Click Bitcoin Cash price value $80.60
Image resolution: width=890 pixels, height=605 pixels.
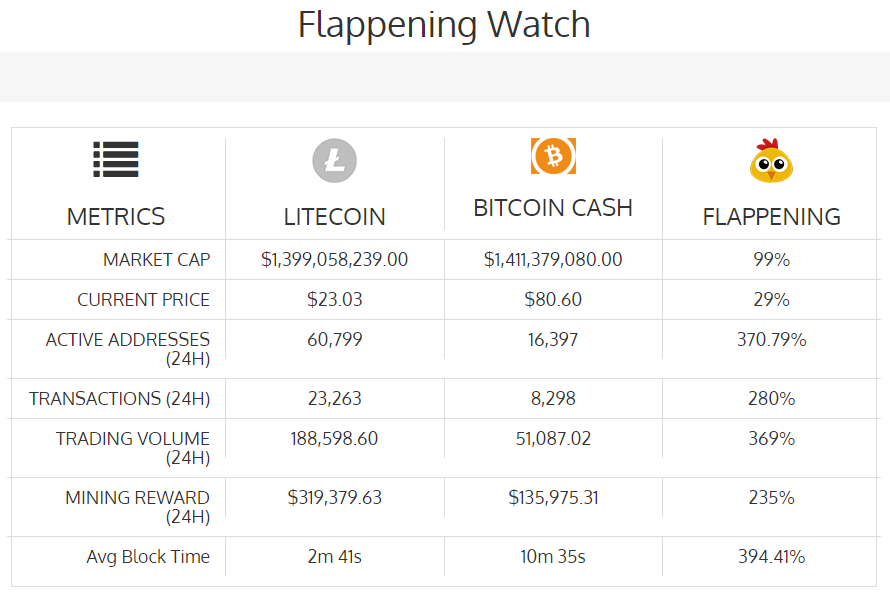click(x=553, y=300)
